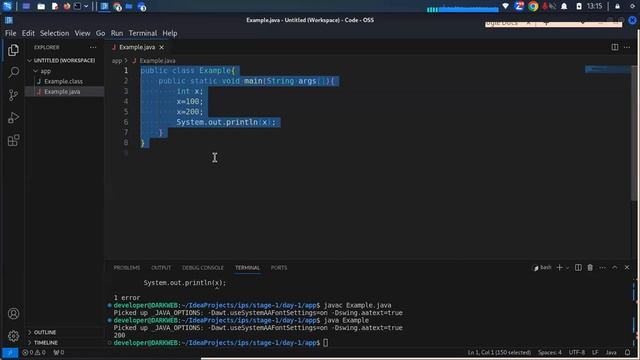The width and height of the screenshot is (640, 360).
Task: Click the Example.java breadcrumb segment
Action: coord(157,61)
